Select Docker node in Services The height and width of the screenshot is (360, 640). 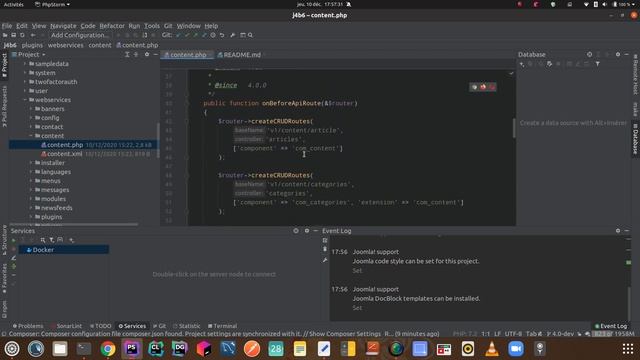(64, 249)
